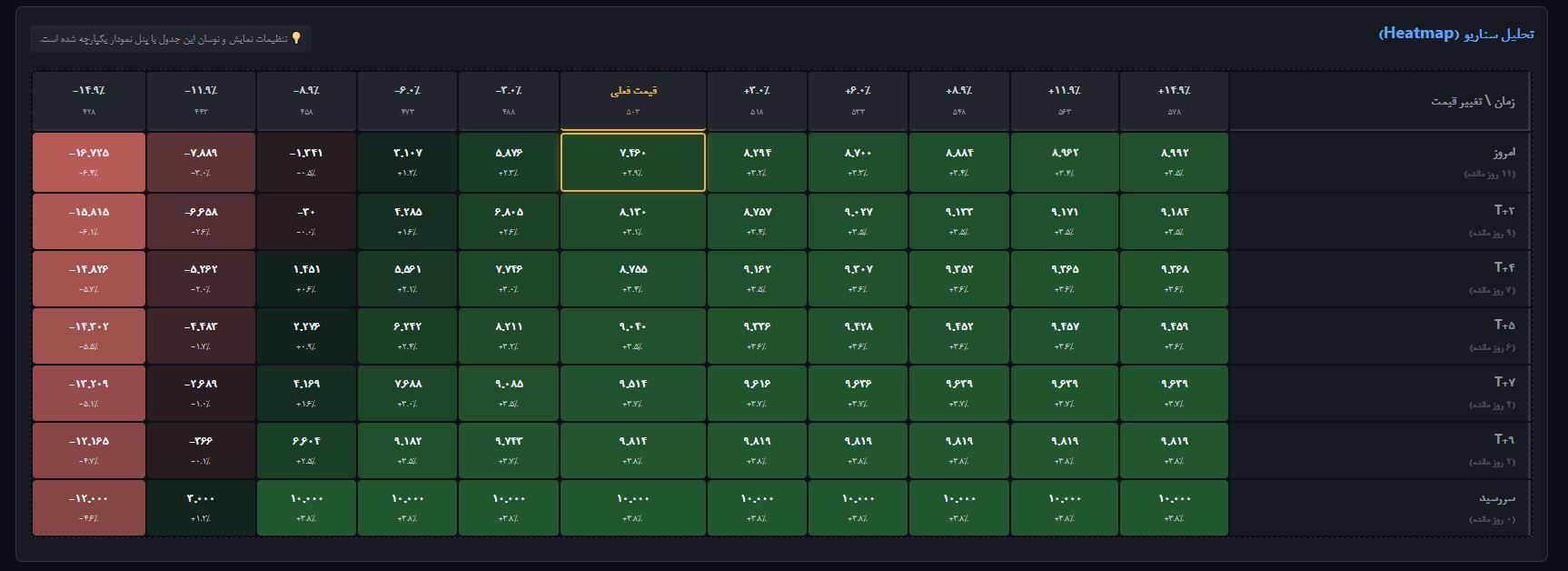
Task: Select the cell ۸,۸۸۴
Action: (x=959, y=162)
